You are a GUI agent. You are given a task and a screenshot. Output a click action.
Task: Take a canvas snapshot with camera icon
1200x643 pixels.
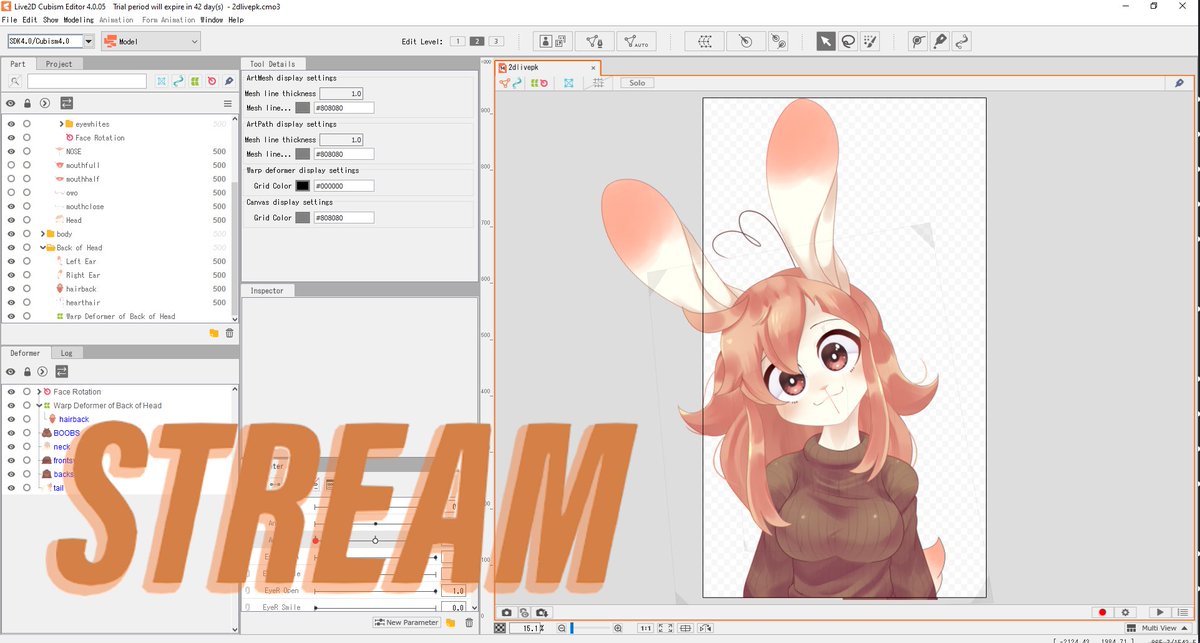pos(507,612)
